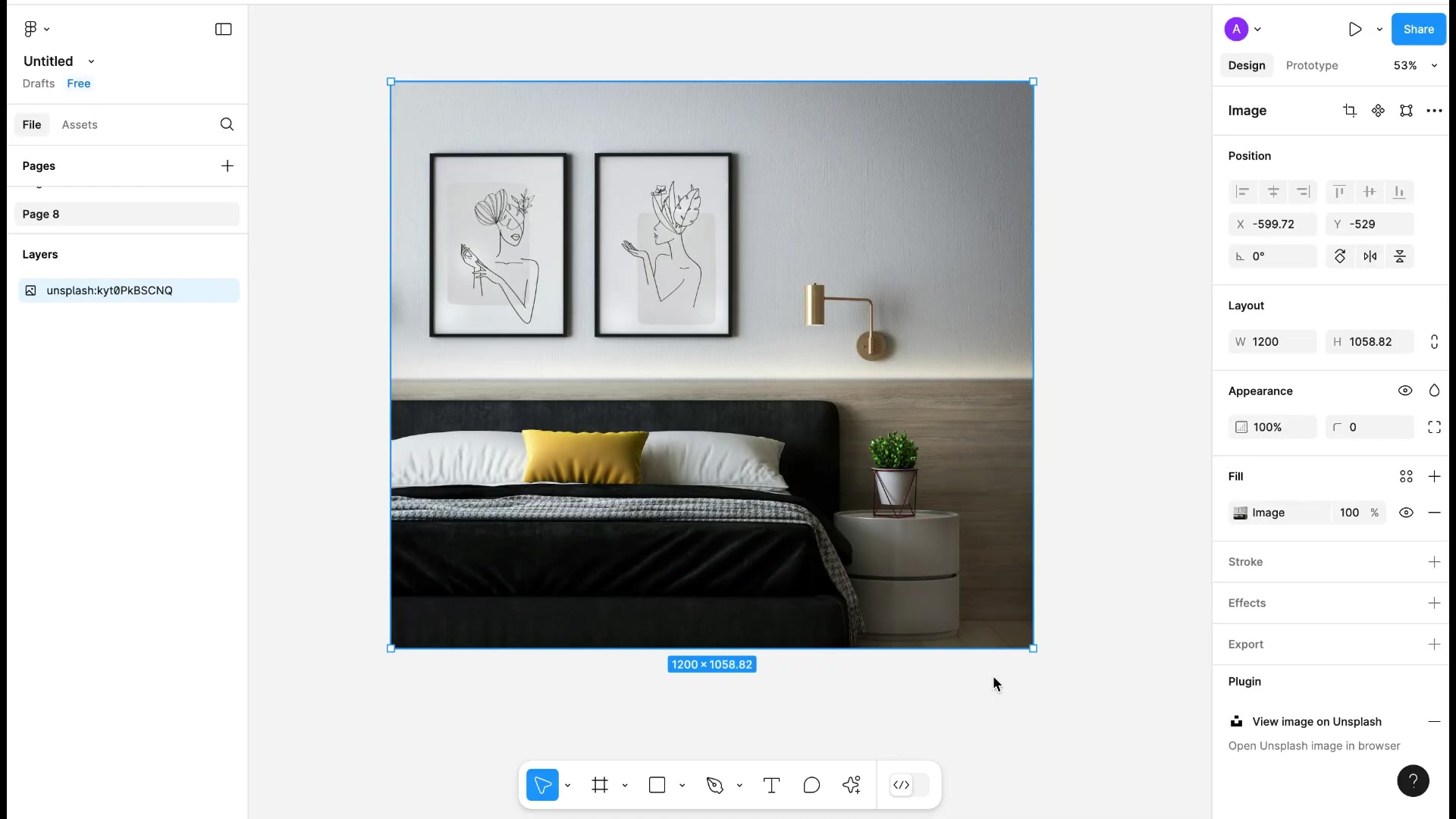The width and height of the screenshot is (1456, 819).
Task: Switch to the Prototype tab
Action: 1312,65
